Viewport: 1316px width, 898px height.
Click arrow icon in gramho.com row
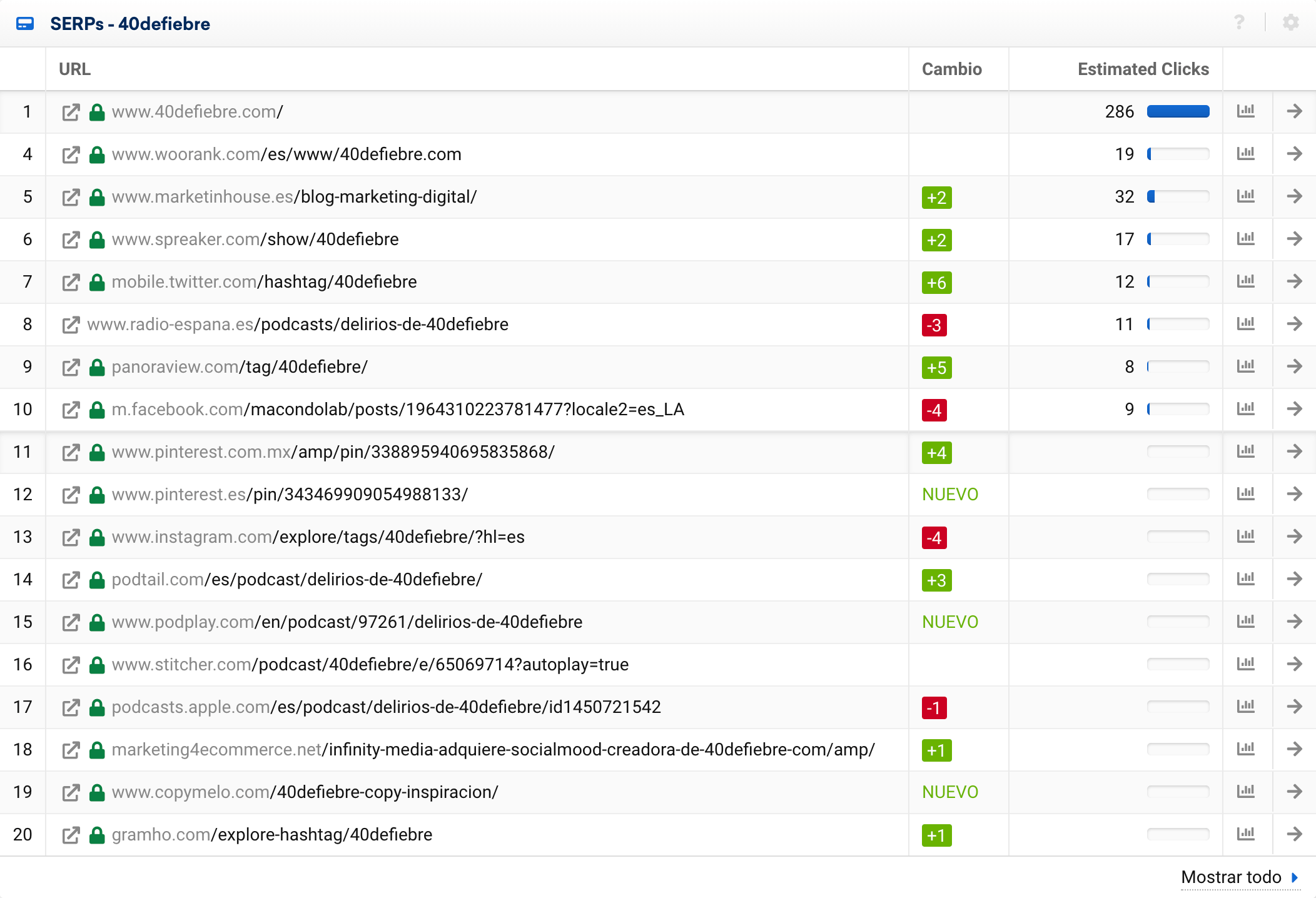point(1294,834)
